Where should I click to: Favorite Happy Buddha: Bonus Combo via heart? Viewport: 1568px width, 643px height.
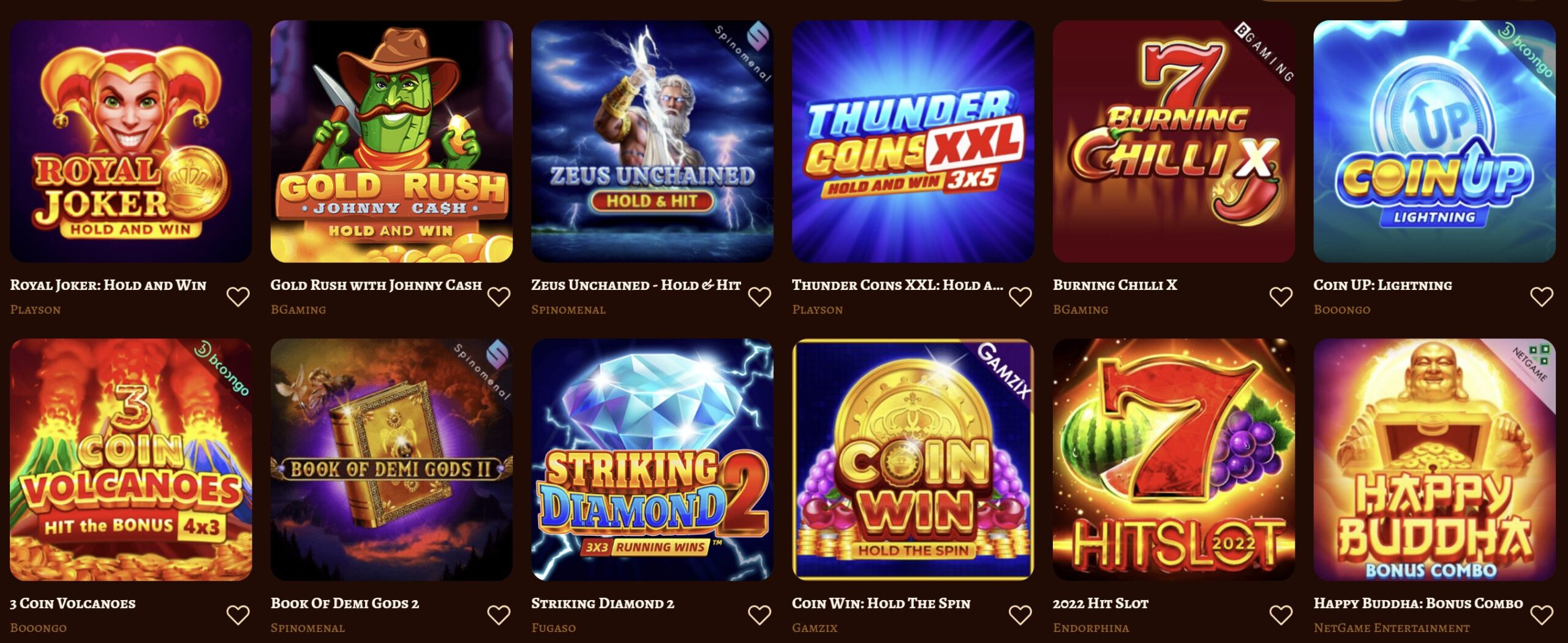click(1542, 615)
